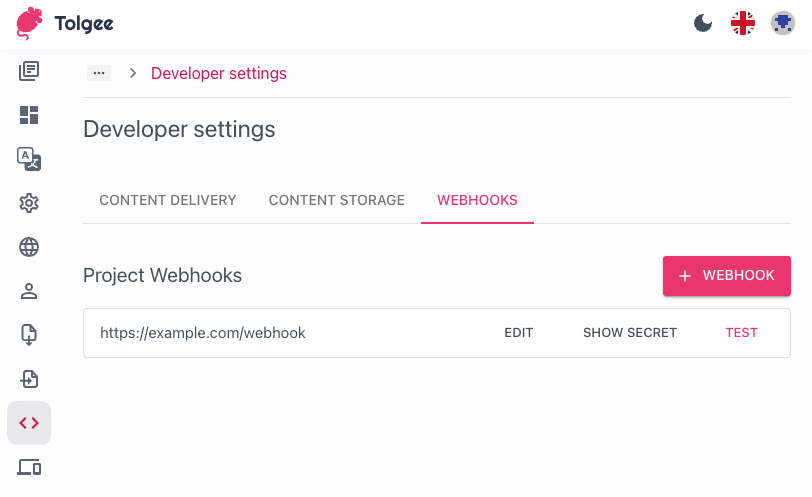Open Languages translate icon in sidebar
Screen dimensions: 812x497
(x=29, y=159)
